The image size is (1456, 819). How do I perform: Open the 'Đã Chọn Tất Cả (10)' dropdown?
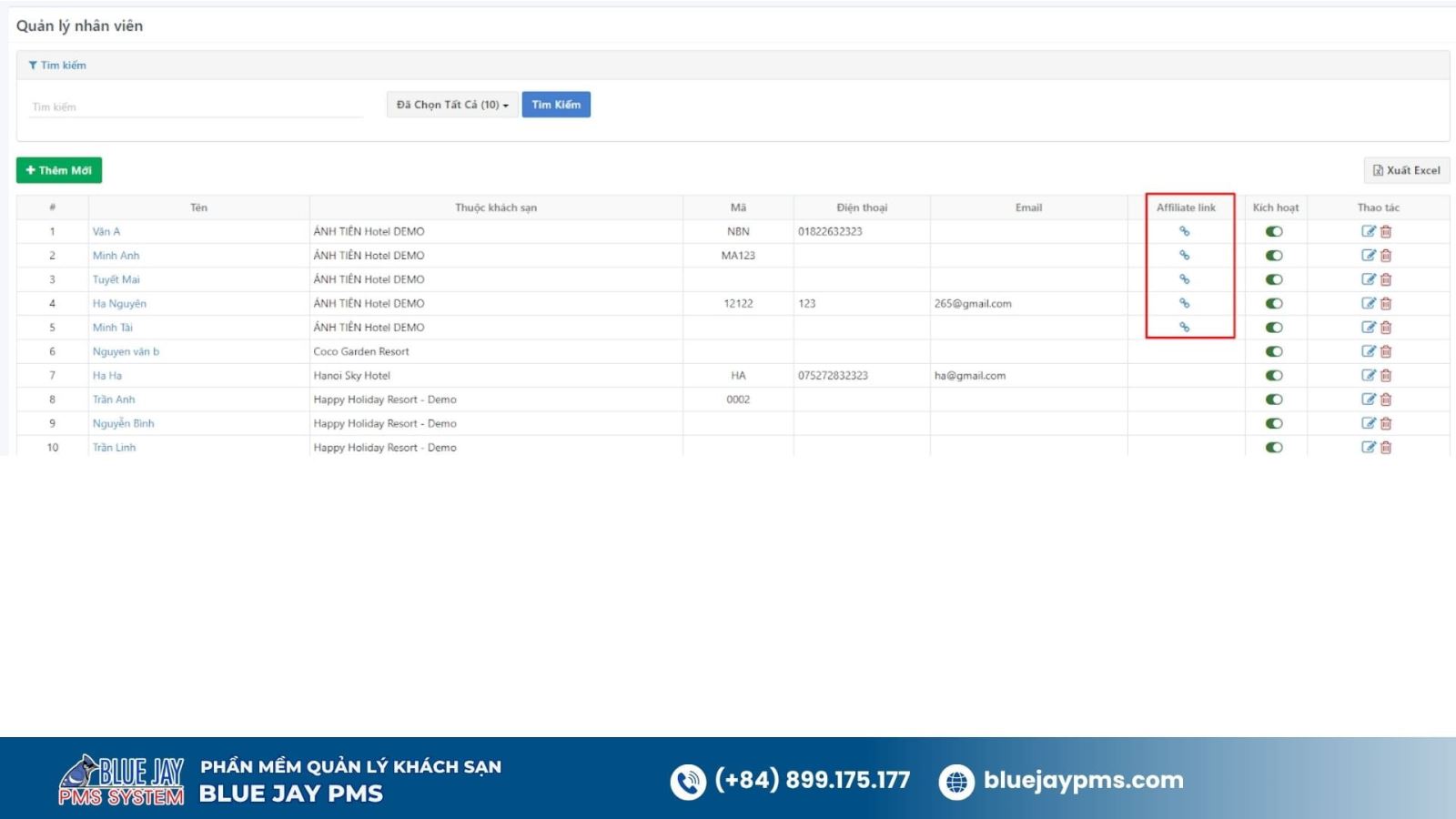[452, 105]
